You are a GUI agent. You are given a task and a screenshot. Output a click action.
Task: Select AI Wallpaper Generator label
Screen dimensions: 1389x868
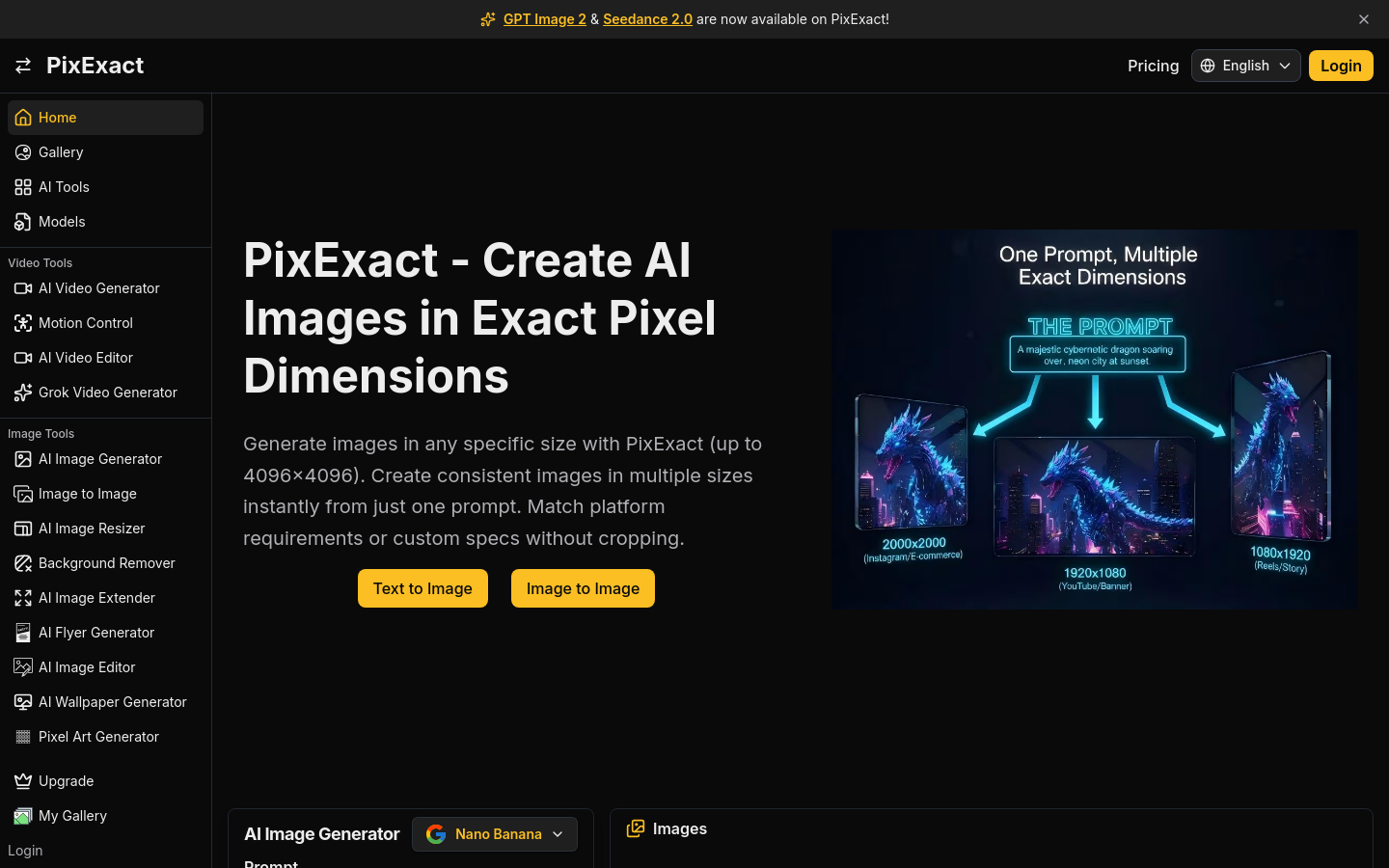[x=113, y=702]
